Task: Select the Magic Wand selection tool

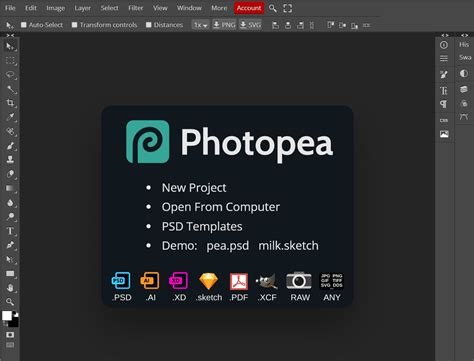Action: click(x=10, y=89)
